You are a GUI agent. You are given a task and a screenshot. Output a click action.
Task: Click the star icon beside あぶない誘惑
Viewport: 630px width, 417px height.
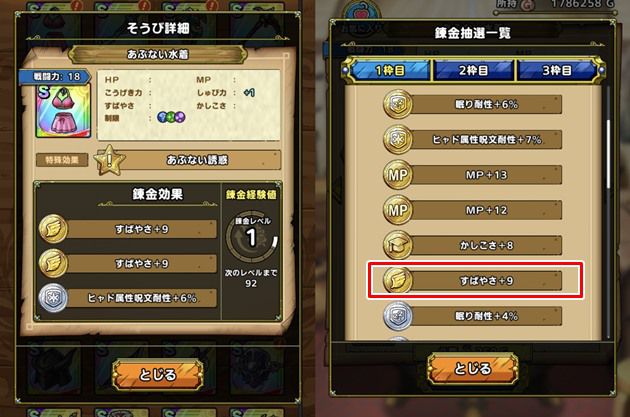coord(109,161)
